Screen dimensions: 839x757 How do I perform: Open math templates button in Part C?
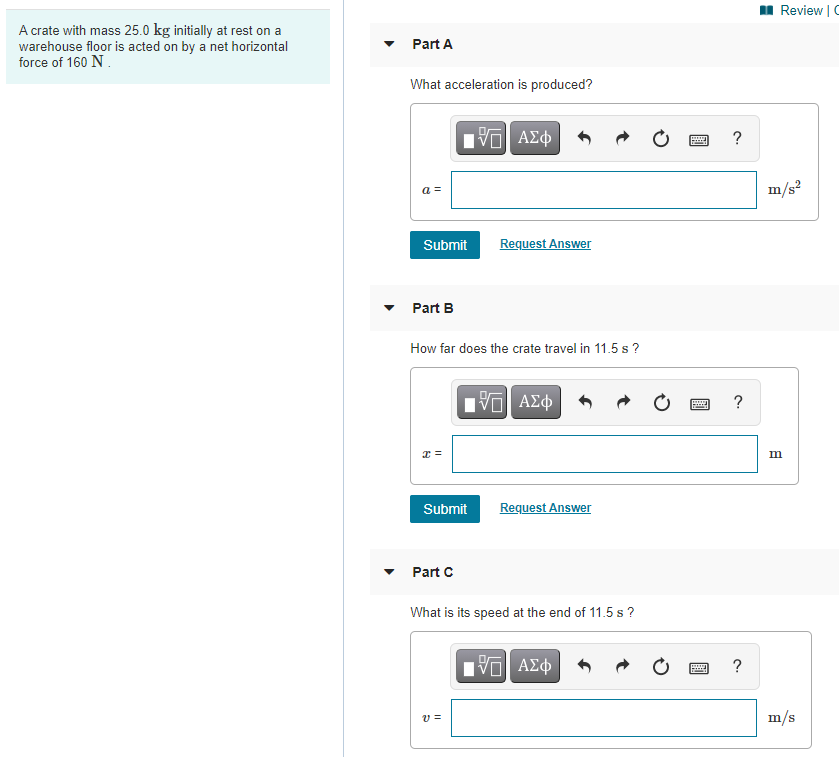[x=480, y=666]
